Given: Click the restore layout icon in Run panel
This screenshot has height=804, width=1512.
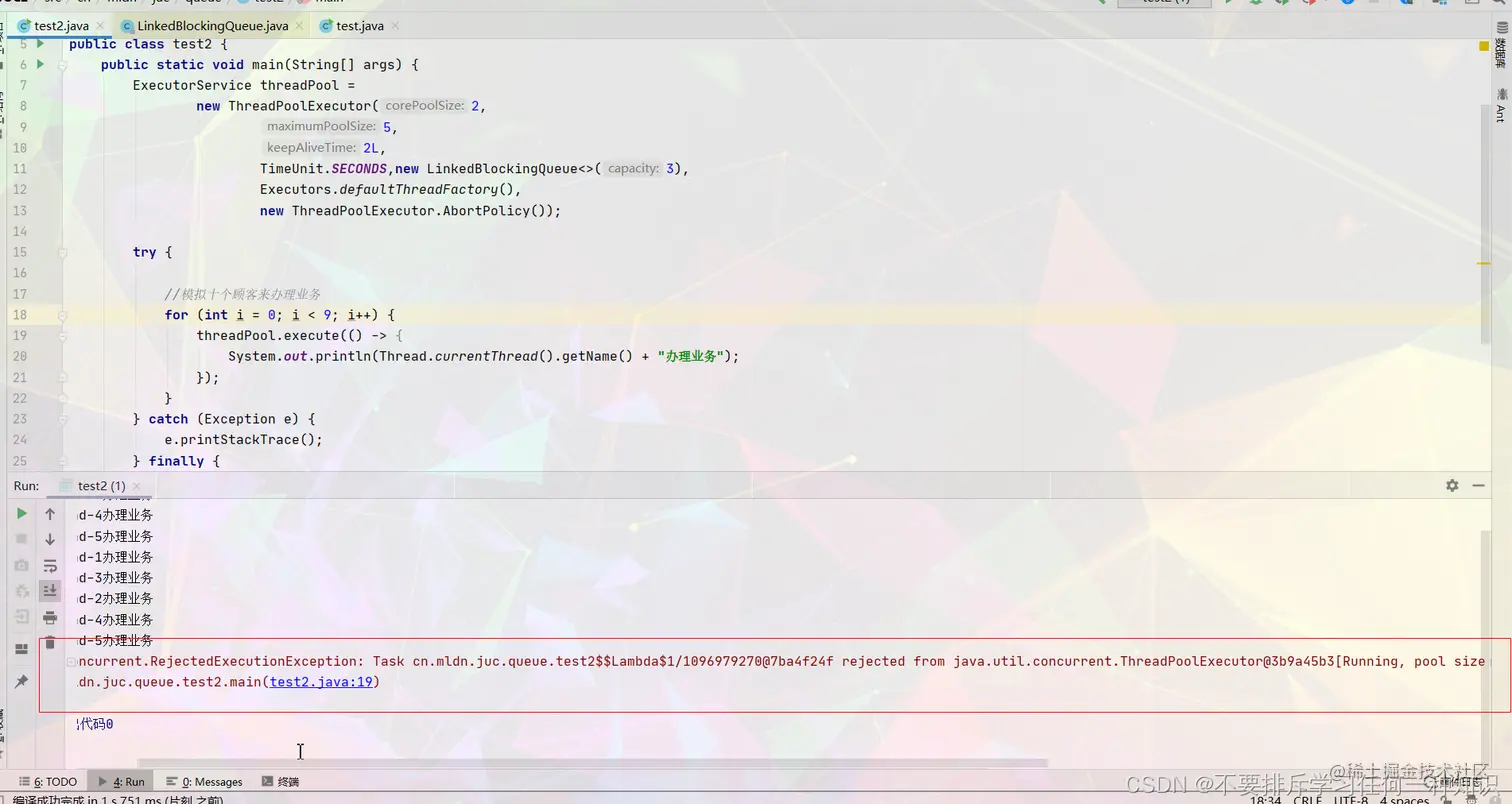Looking at the screenshot, I should (x=21, y=649).
